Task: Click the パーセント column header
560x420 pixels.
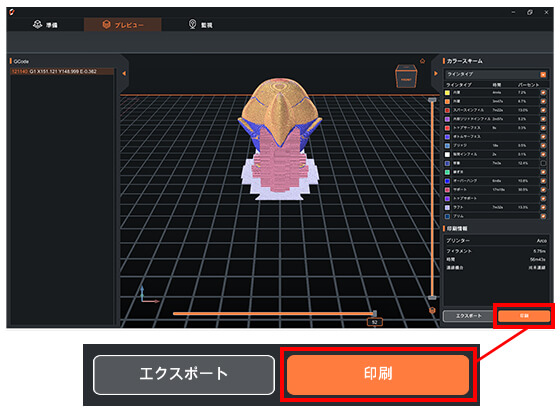Action: (x=528, y=85)
